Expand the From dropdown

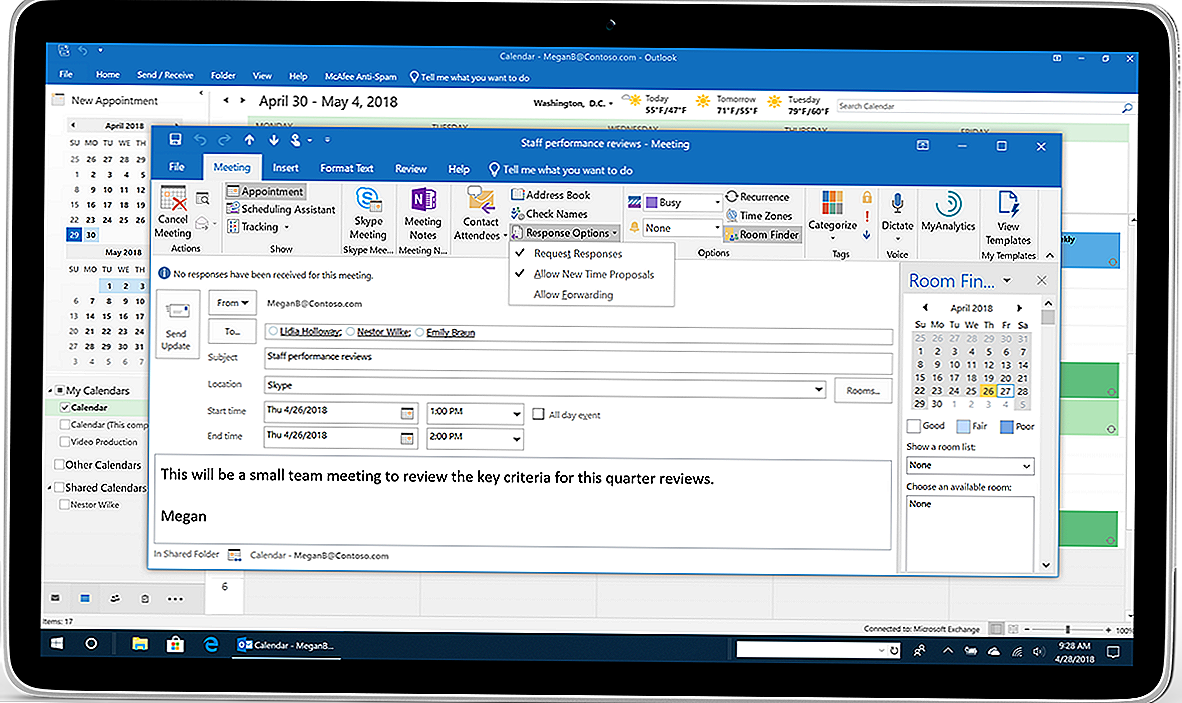232,303
